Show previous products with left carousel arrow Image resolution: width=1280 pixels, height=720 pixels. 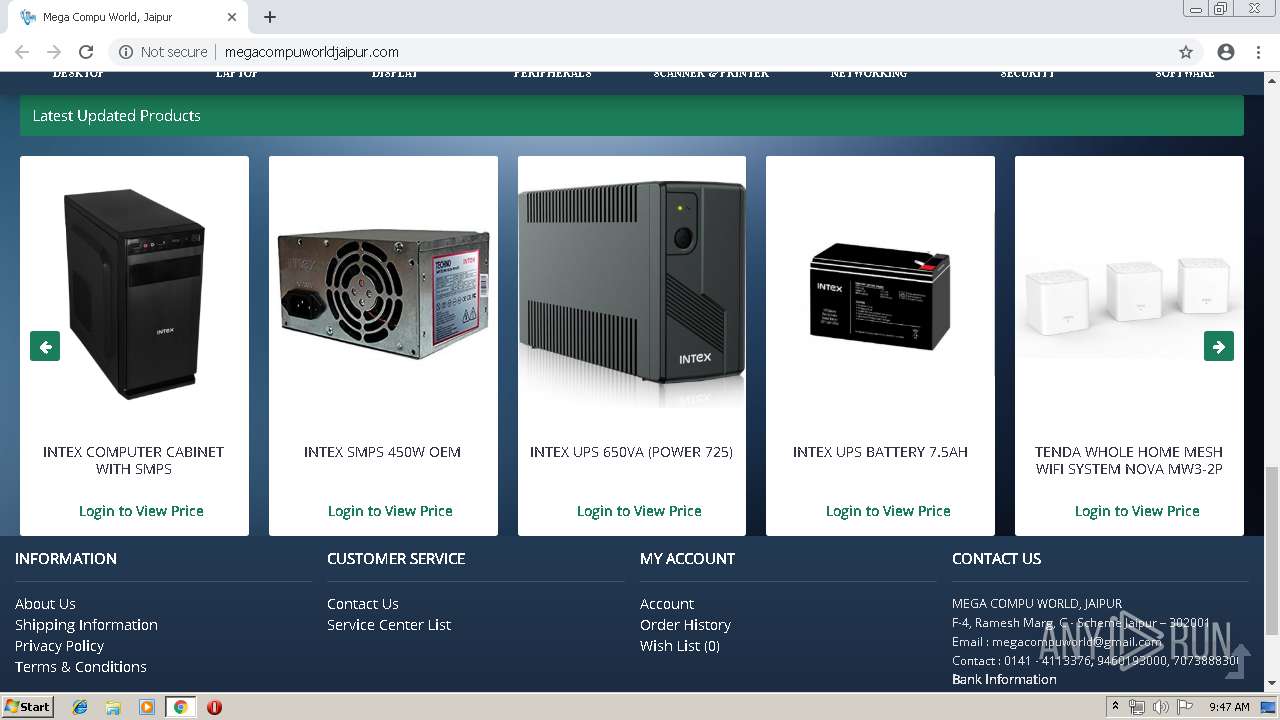coord(45,346)
